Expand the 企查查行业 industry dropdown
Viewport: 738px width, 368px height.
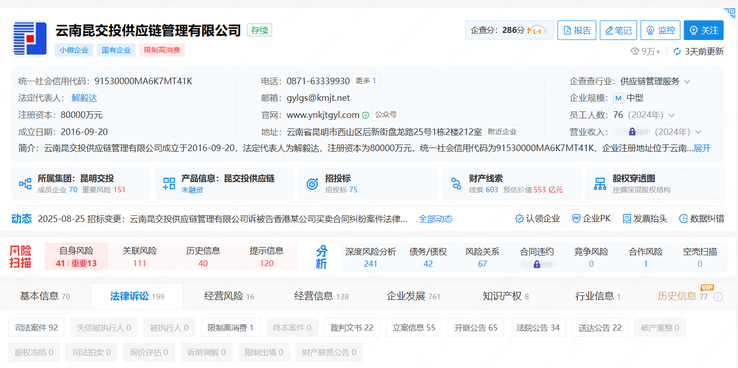(687, 81)
